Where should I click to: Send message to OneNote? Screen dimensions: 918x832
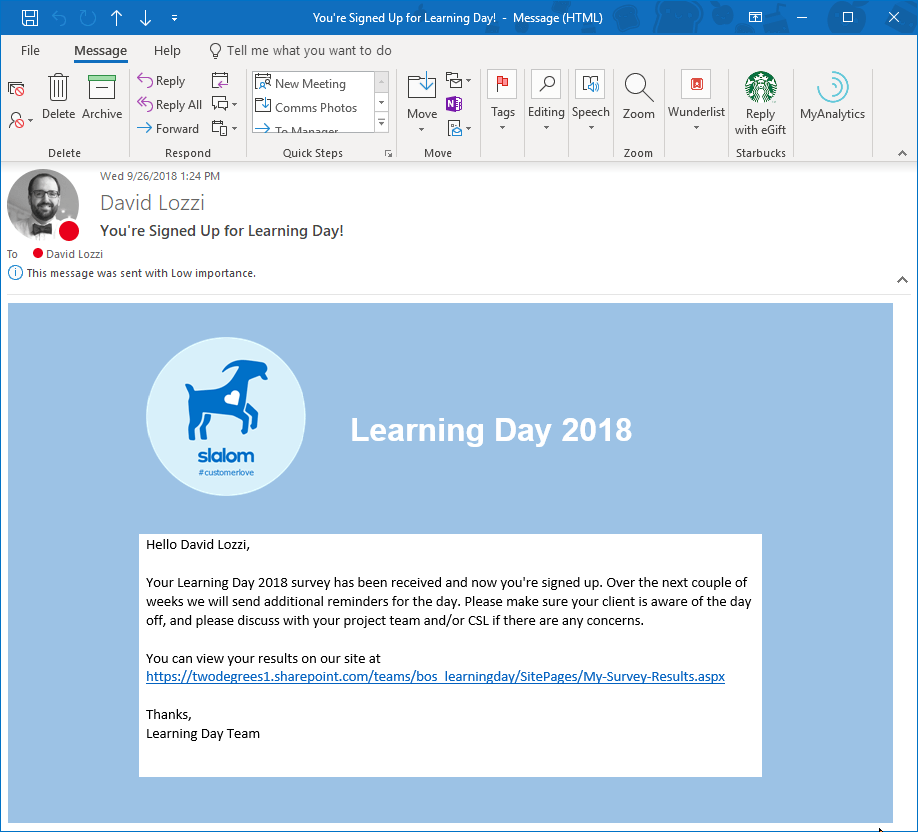454,104
